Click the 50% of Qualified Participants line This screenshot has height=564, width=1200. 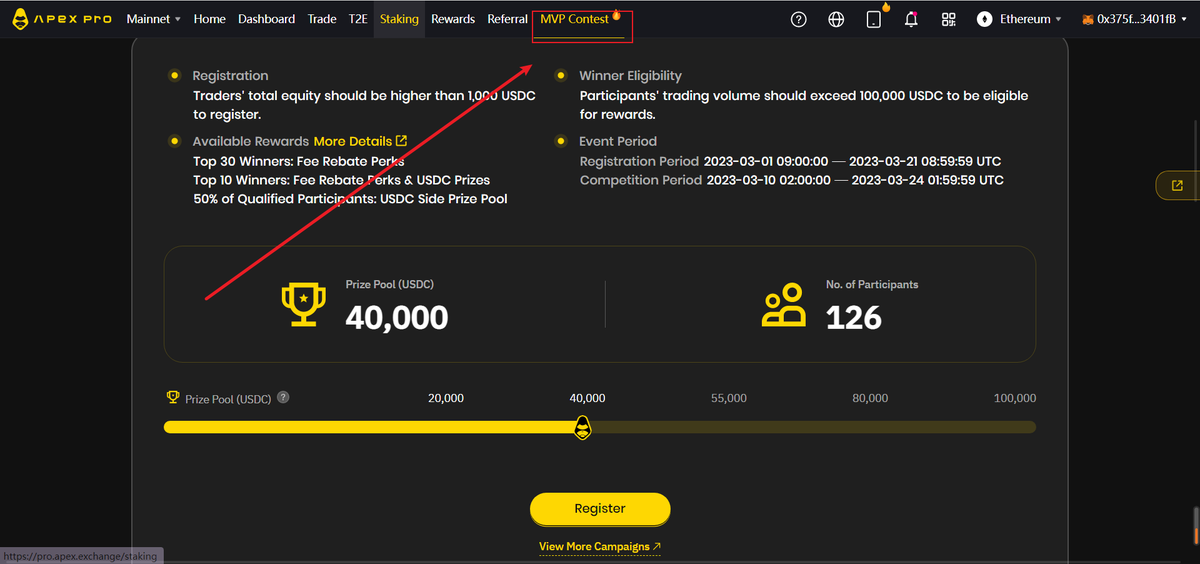(350, 199)
